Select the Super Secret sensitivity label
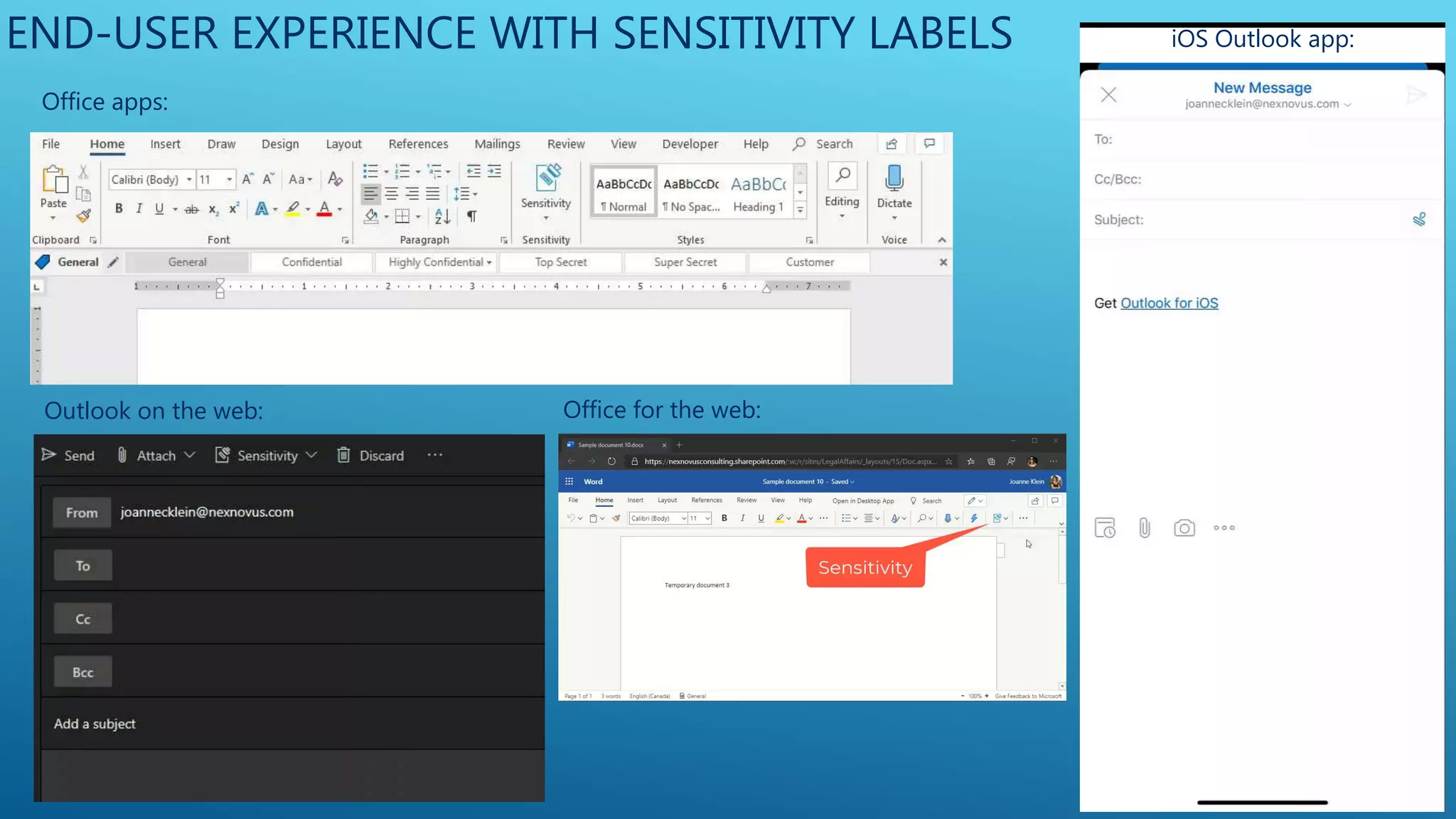This screenshot has width=1456, height=819. [685, 262]
